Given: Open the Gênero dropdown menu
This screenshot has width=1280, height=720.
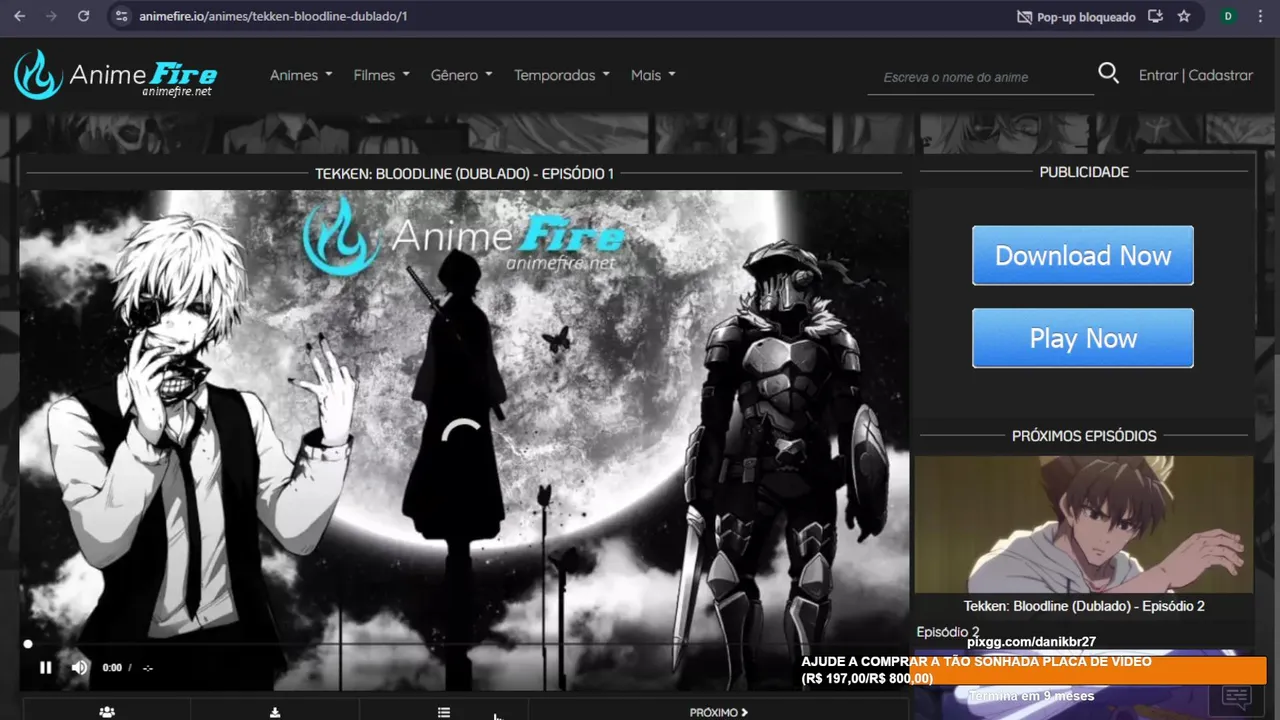Looking at the screenshot, I should (x=461, y=75).
